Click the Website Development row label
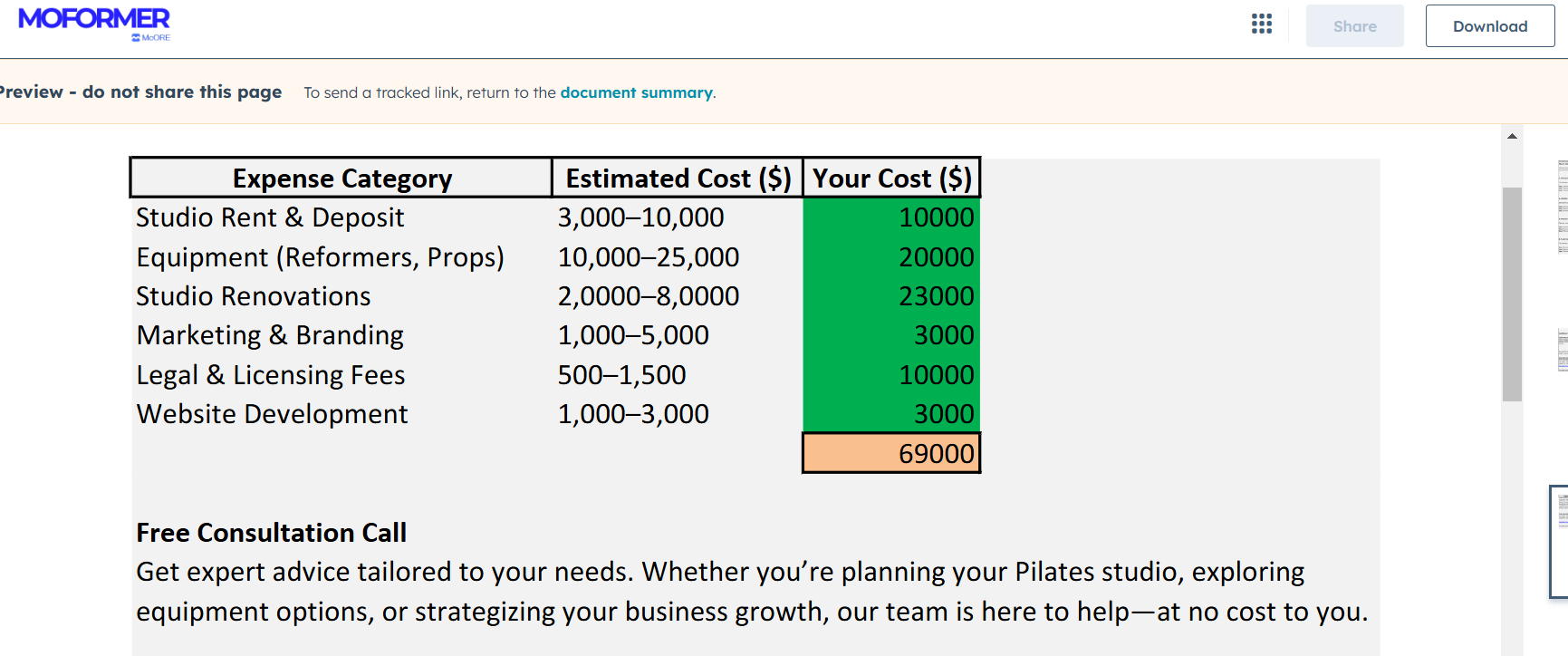 [x=272, y=414]
